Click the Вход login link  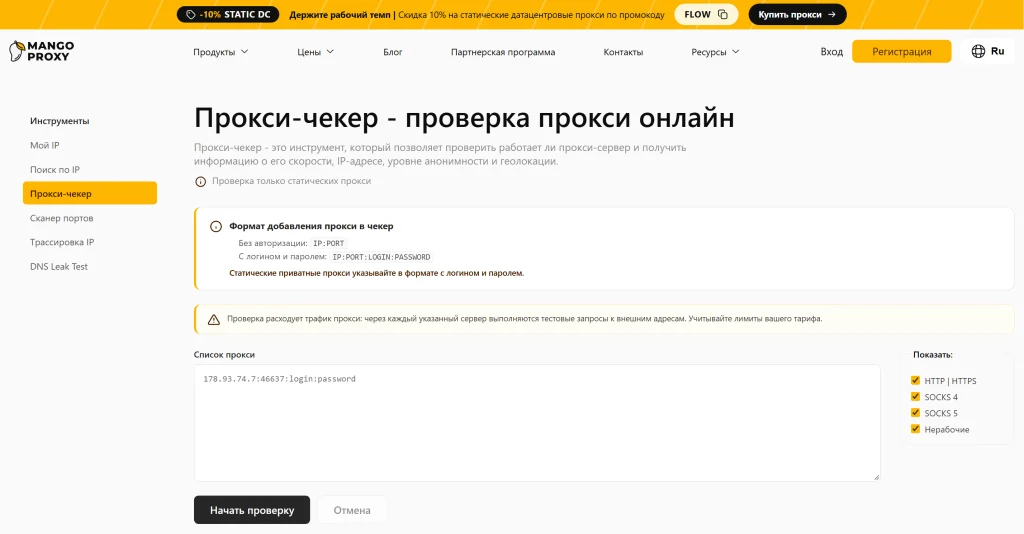tap(831, 52)
